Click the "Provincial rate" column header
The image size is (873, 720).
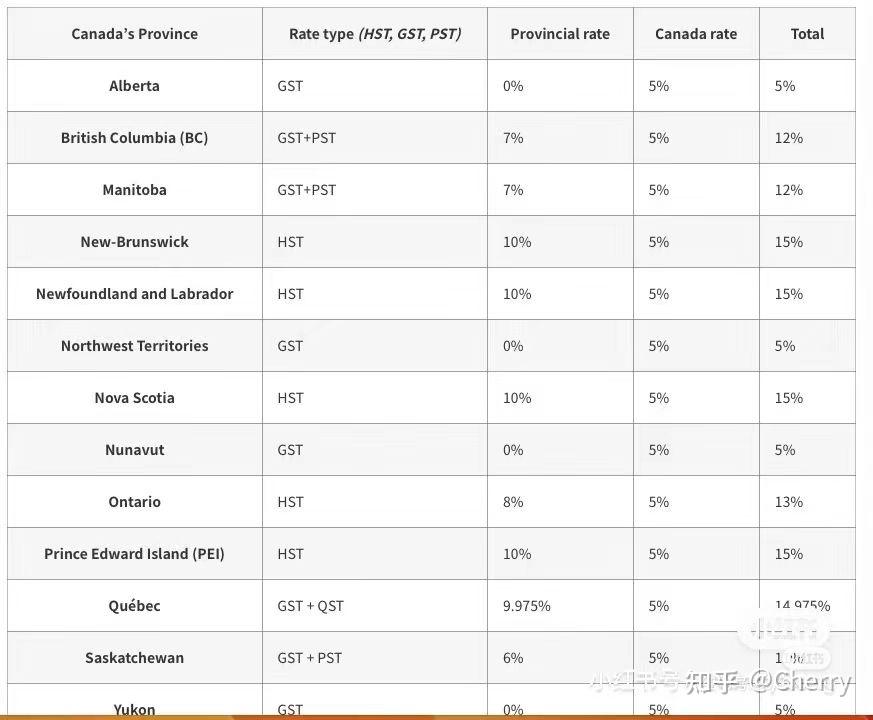560,34
